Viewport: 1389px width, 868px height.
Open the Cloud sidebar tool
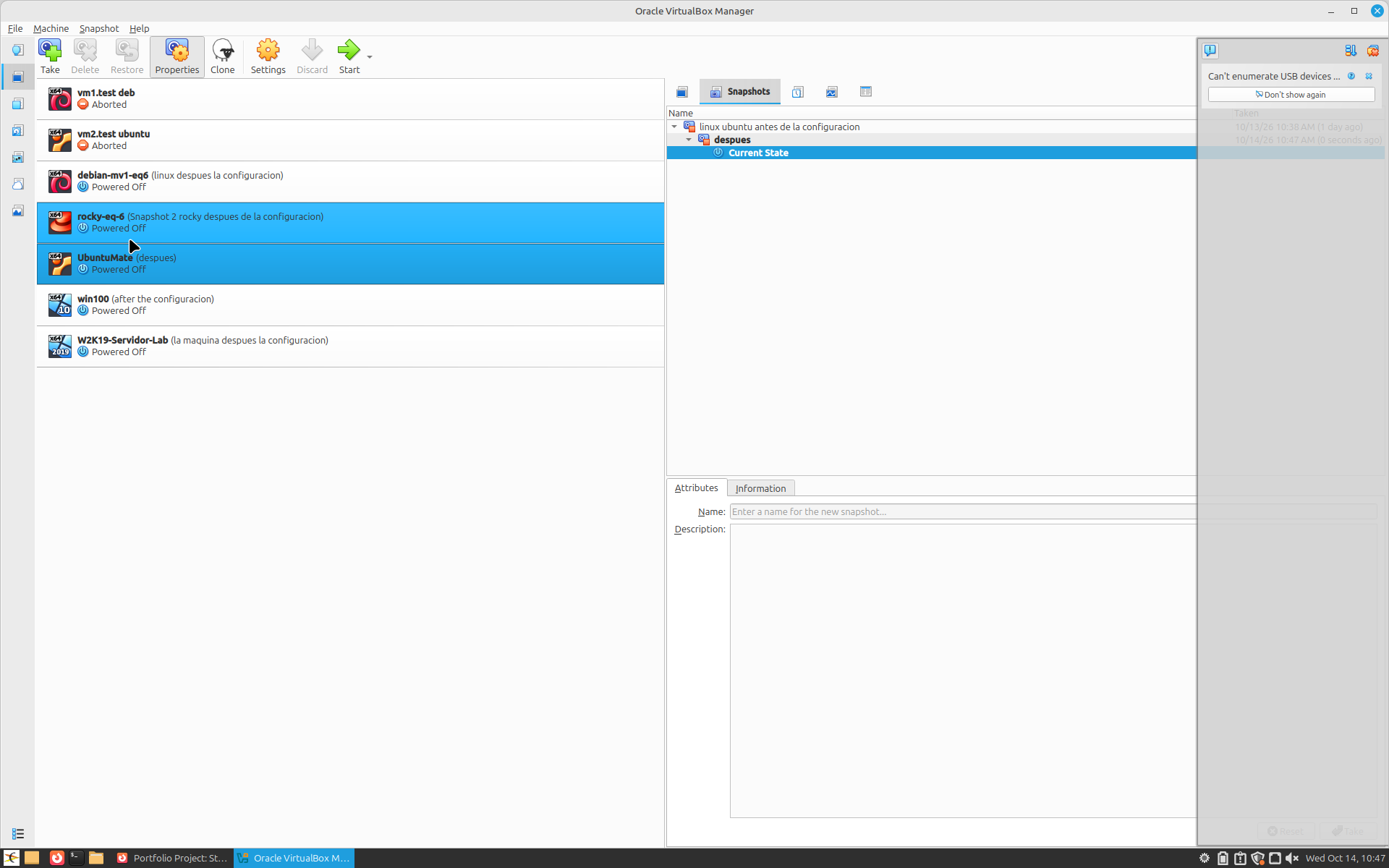click(18, 184)
